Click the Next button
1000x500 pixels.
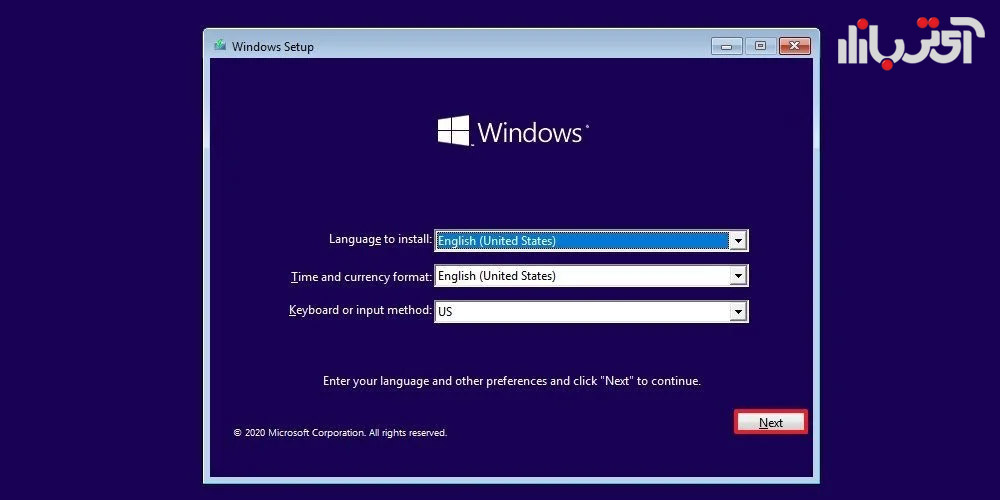(x=770, y=422)
